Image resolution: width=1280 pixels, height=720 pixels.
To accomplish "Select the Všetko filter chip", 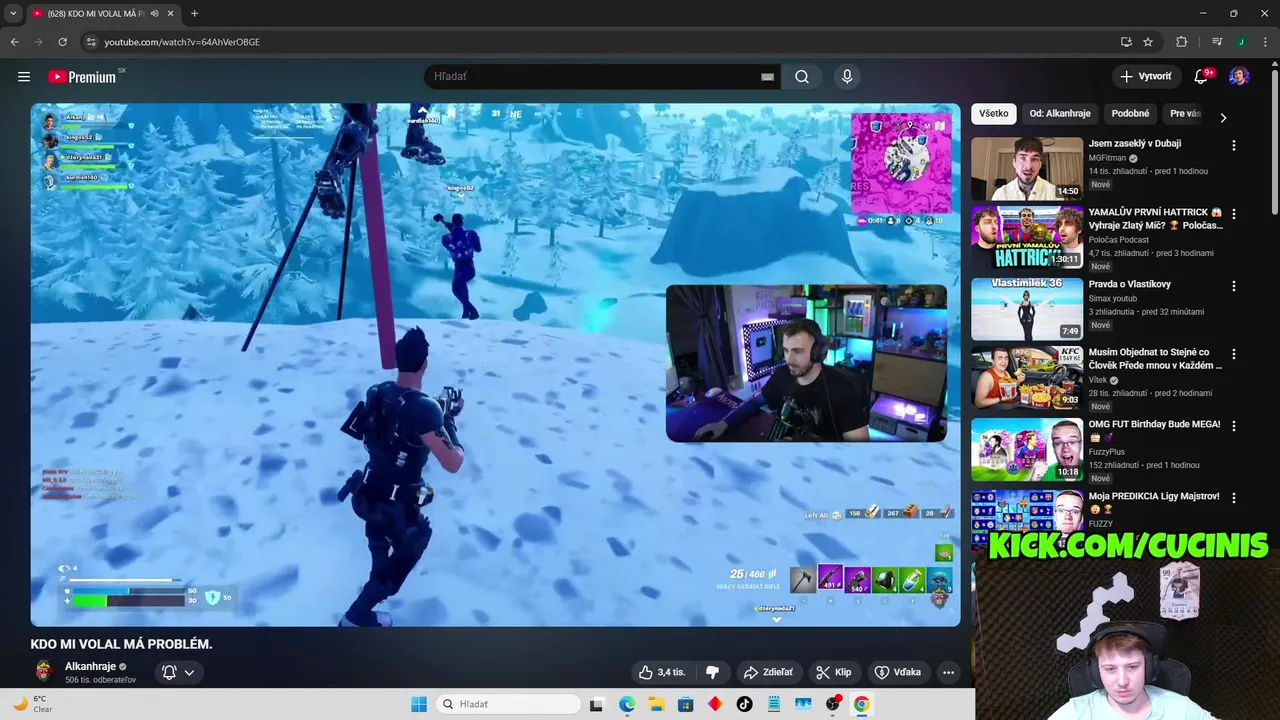I will (x=994, y=113).
